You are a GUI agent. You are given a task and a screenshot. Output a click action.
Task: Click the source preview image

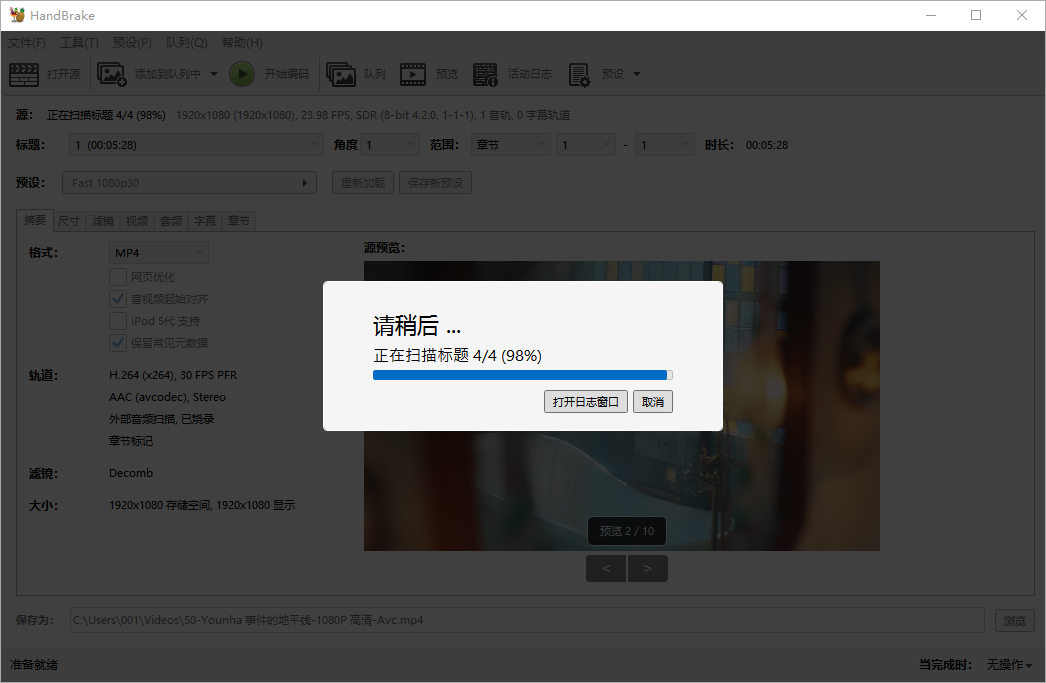click(622, 406)
